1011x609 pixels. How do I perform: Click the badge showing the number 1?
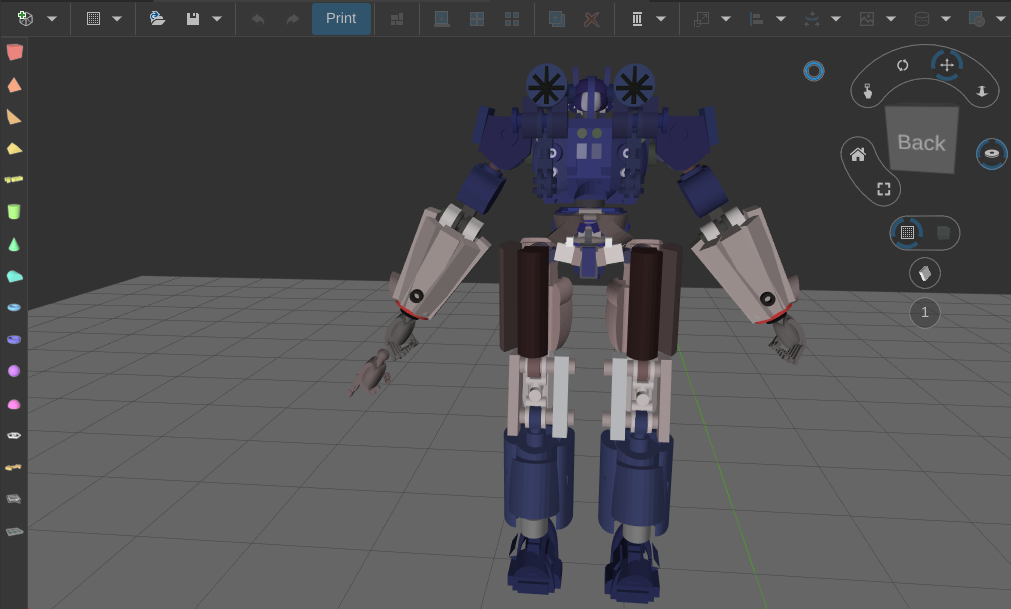(x=924, y=312)
